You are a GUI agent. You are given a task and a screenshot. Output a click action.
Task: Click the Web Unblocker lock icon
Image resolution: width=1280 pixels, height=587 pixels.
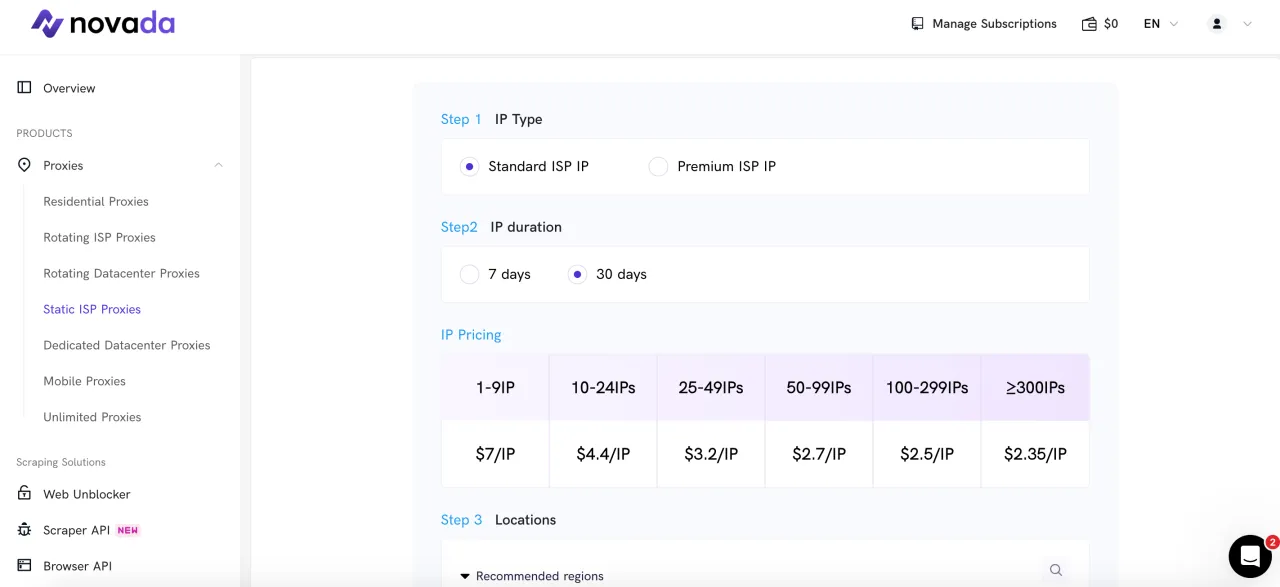click(x=24, y=494)
